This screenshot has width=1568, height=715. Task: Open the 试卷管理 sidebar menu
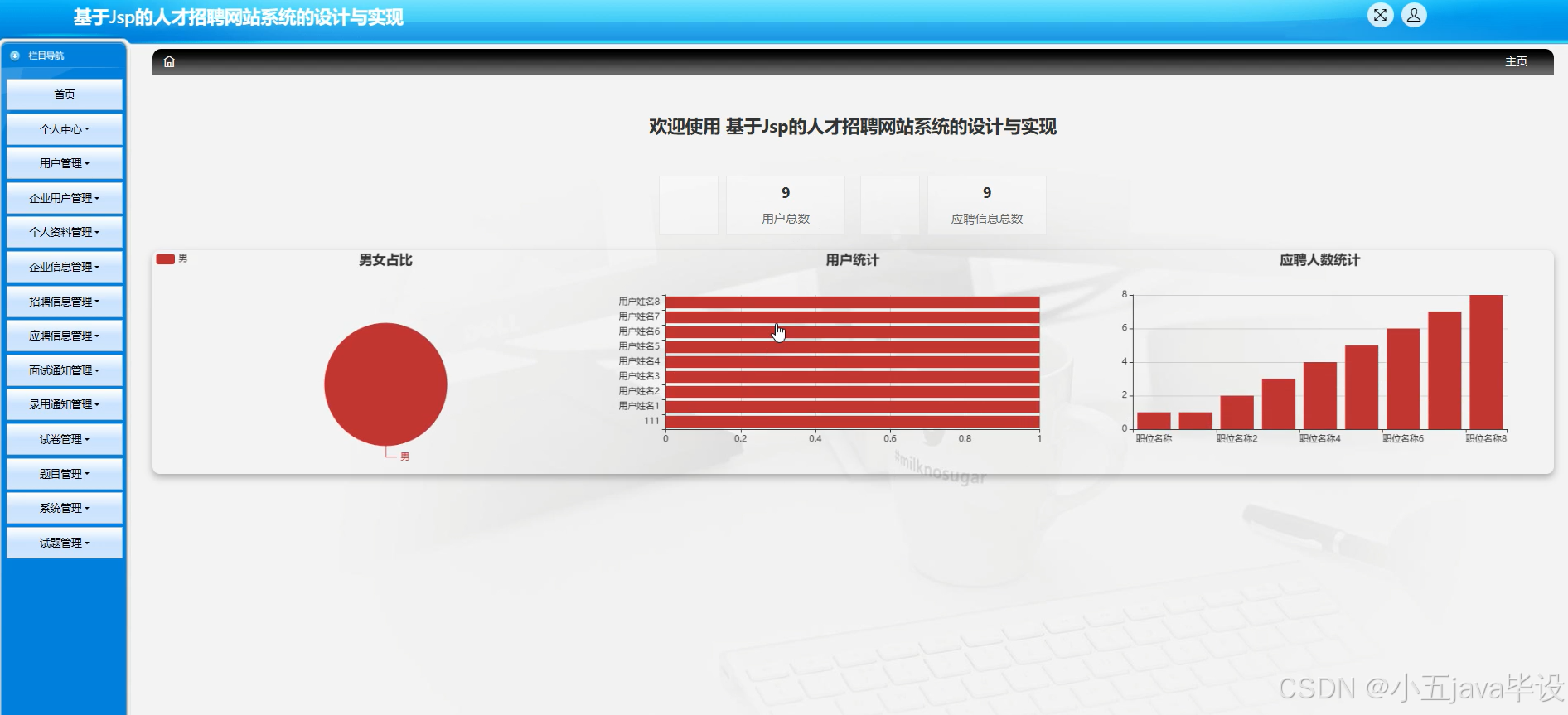[x=65, y=439]
